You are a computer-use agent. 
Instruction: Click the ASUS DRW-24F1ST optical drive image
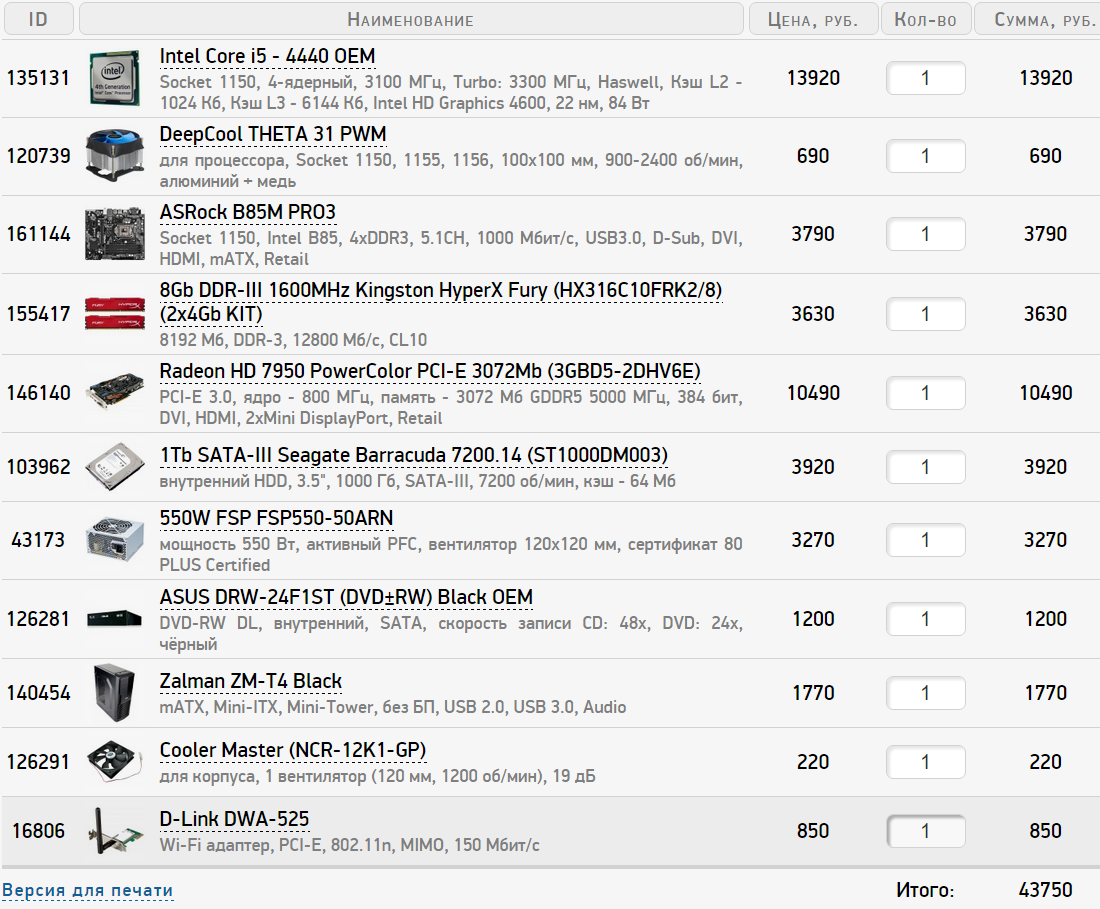tap(115, 619)
